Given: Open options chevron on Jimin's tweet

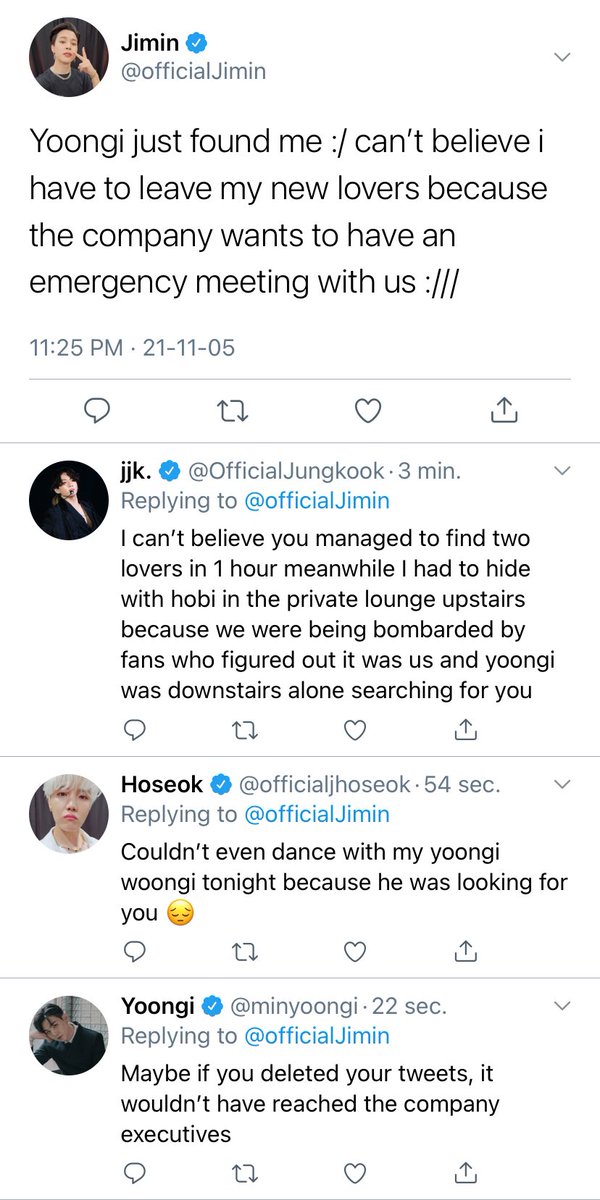Looking at the screenshot, I should pos(563,57).
